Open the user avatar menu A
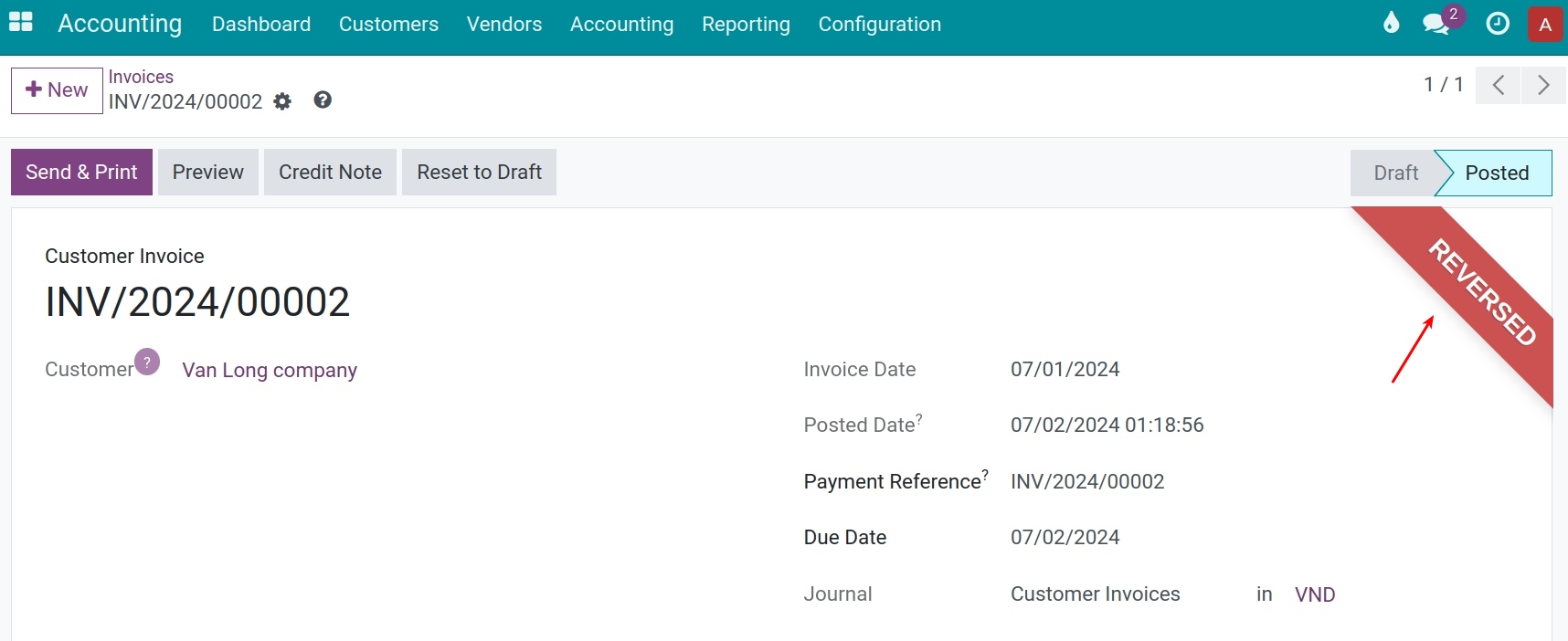This screenshot has width=1568, height=641. click(x=1545, y=25)
